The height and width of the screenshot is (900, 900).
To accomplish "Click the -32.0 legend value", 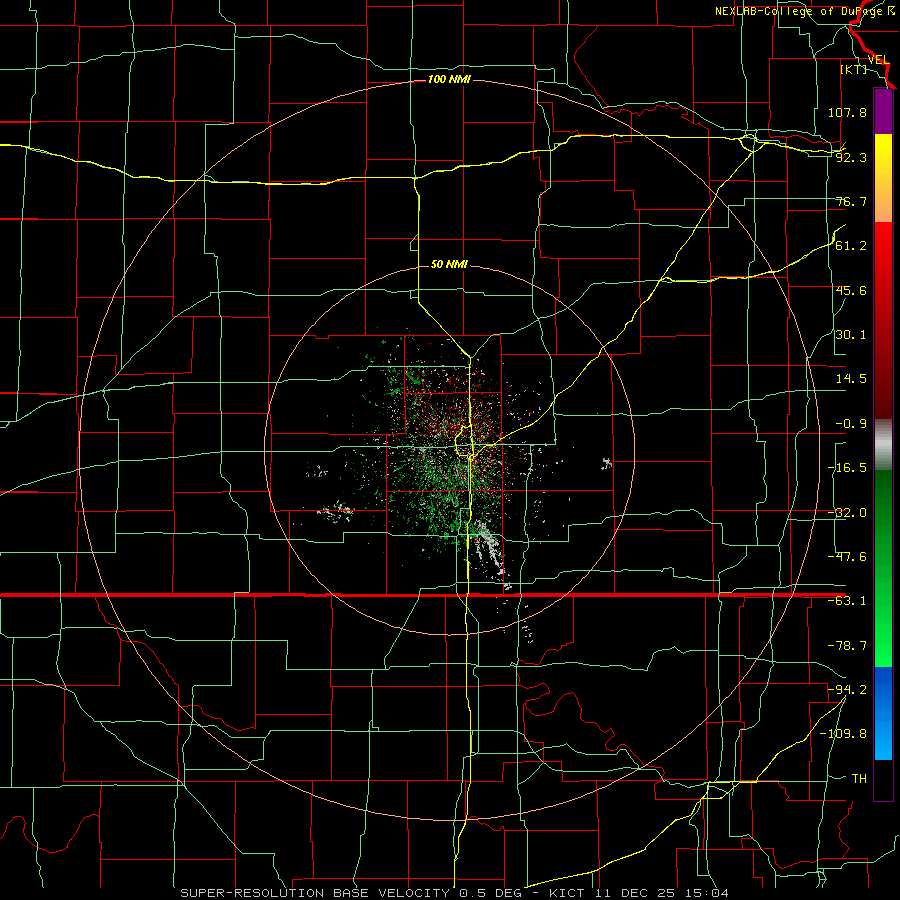I will point(847,513).
